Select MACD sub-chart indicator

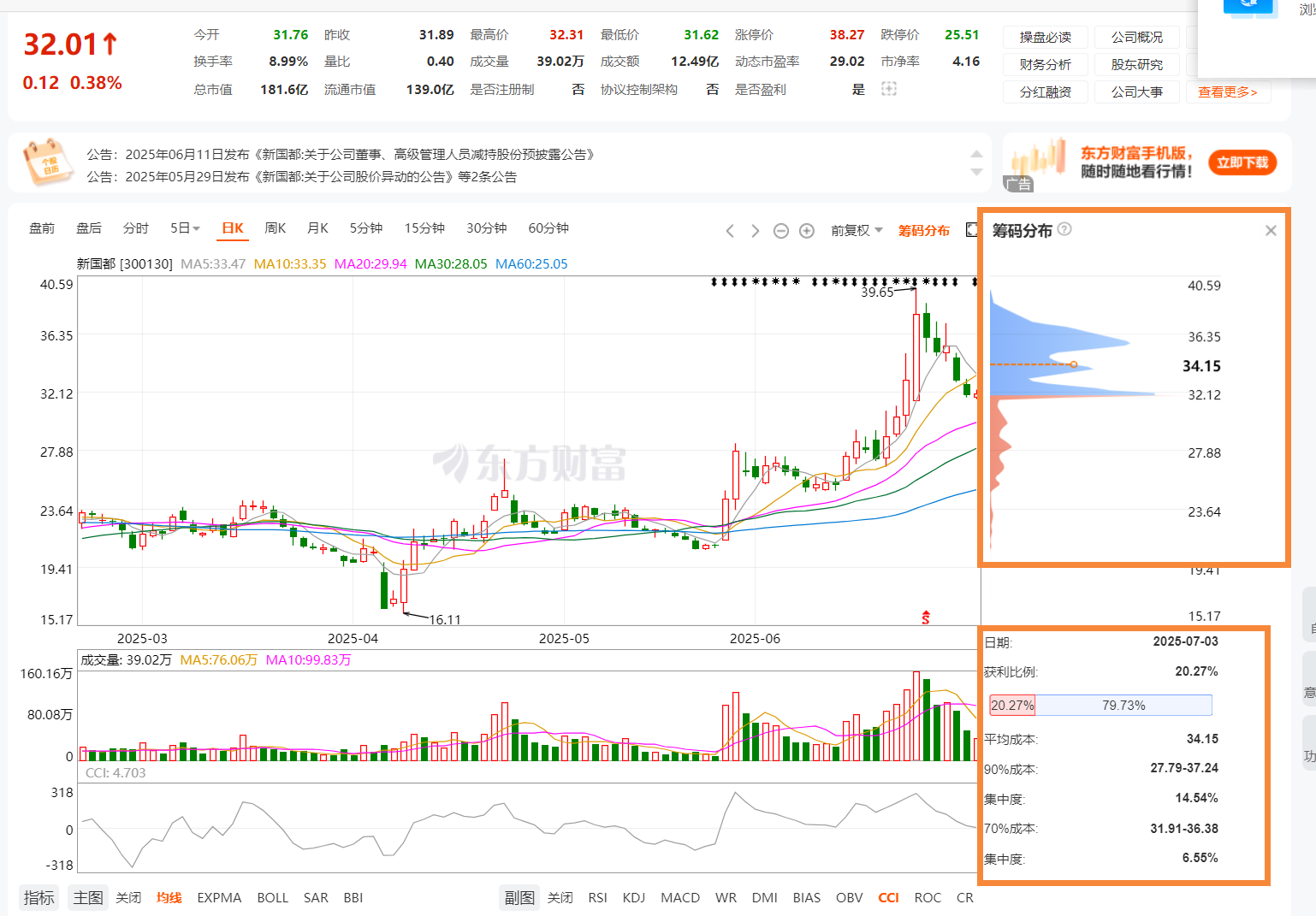pyautogui.click(x=680, y=898)
